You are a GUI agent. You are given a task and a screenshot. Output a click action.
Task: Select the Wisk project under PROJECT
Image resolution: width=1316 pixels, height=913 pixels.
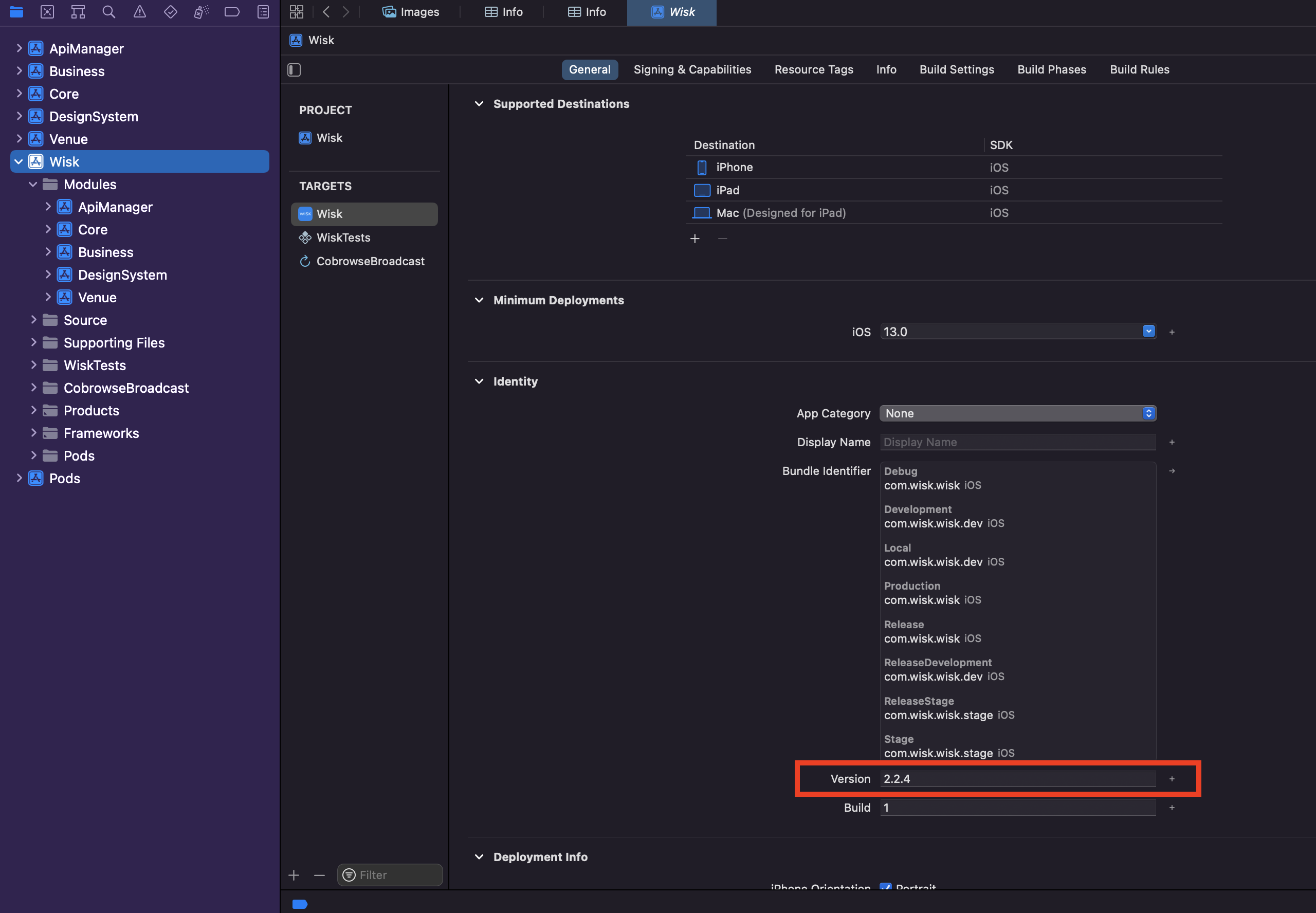pyautogui.click(x=364, y=138)
